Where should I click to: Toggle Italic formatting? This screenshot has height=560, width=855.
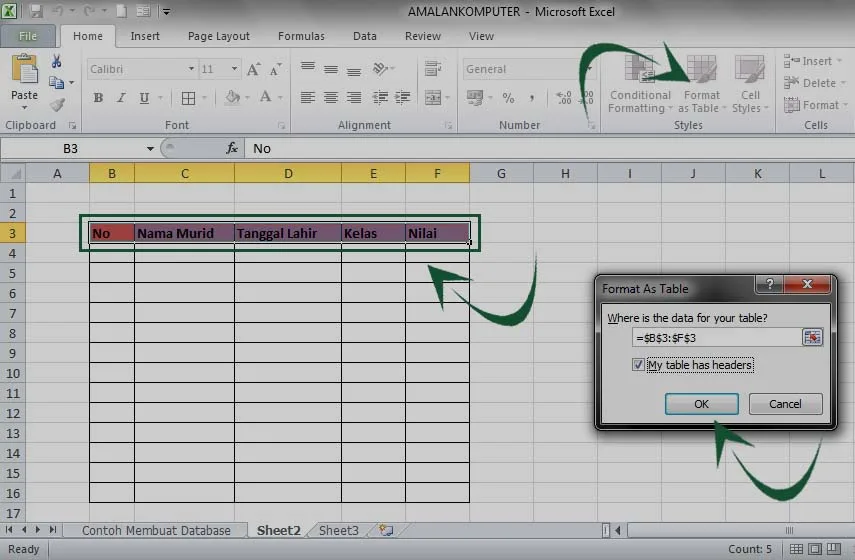121,98
